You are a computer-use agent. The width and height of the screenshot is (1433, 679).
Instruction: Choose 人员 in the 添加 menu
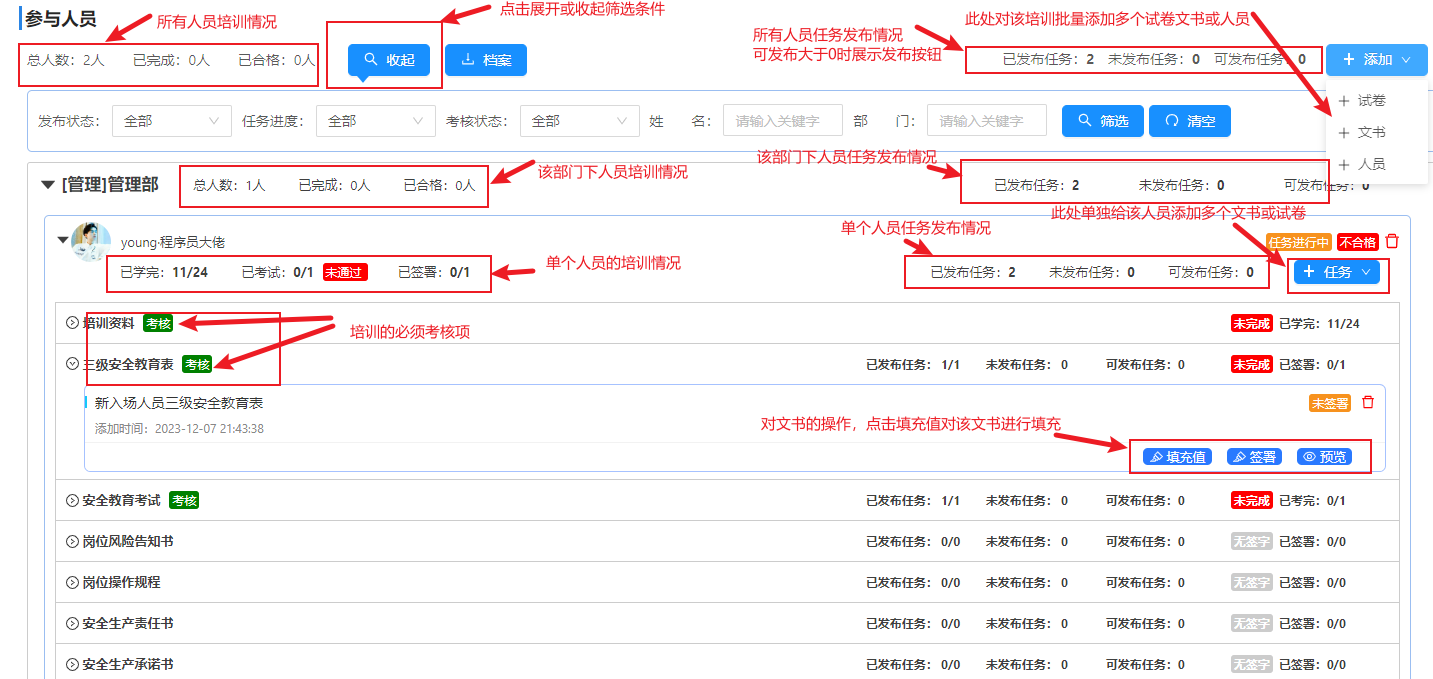1371,164
